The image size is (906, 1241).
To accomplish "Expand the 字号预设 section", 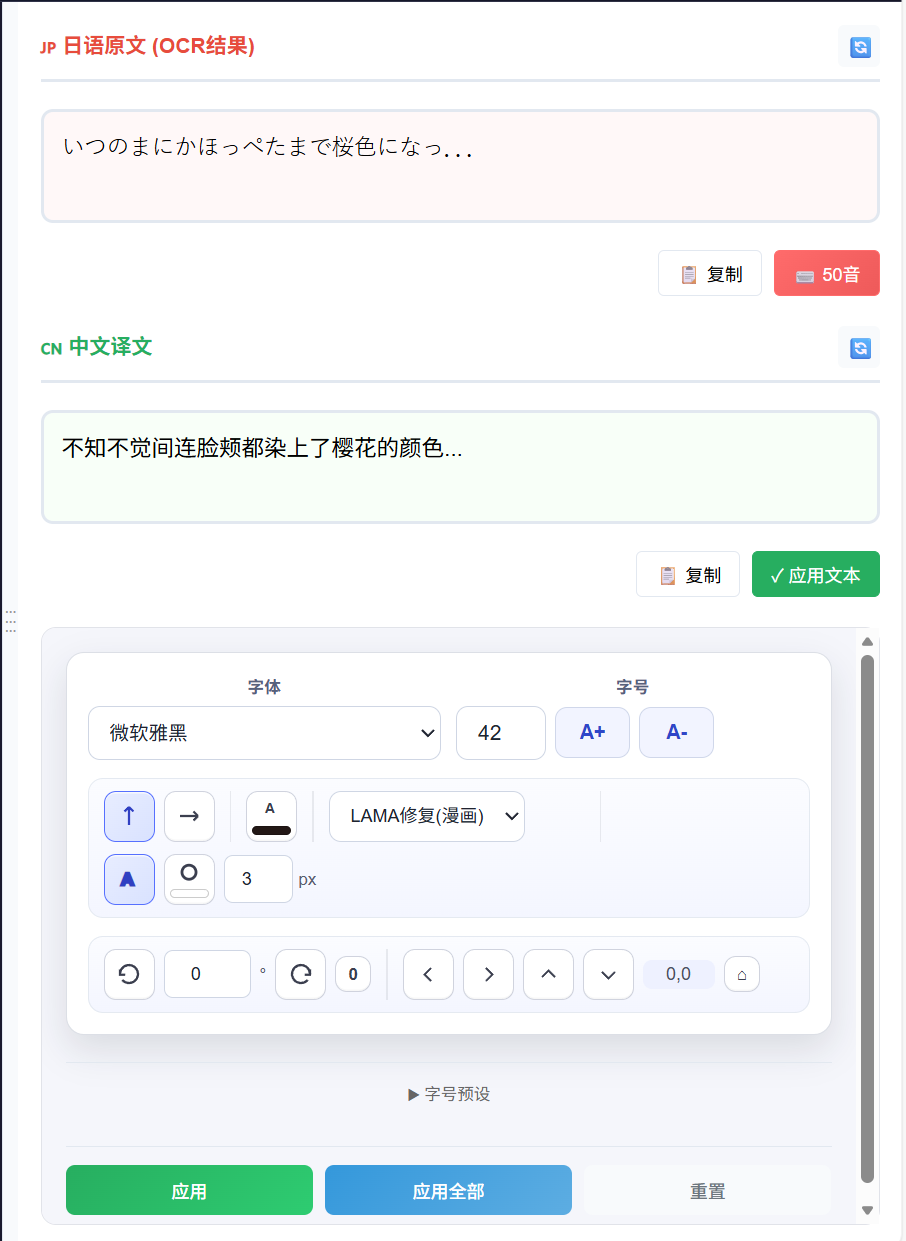I will coord(449,1094).
